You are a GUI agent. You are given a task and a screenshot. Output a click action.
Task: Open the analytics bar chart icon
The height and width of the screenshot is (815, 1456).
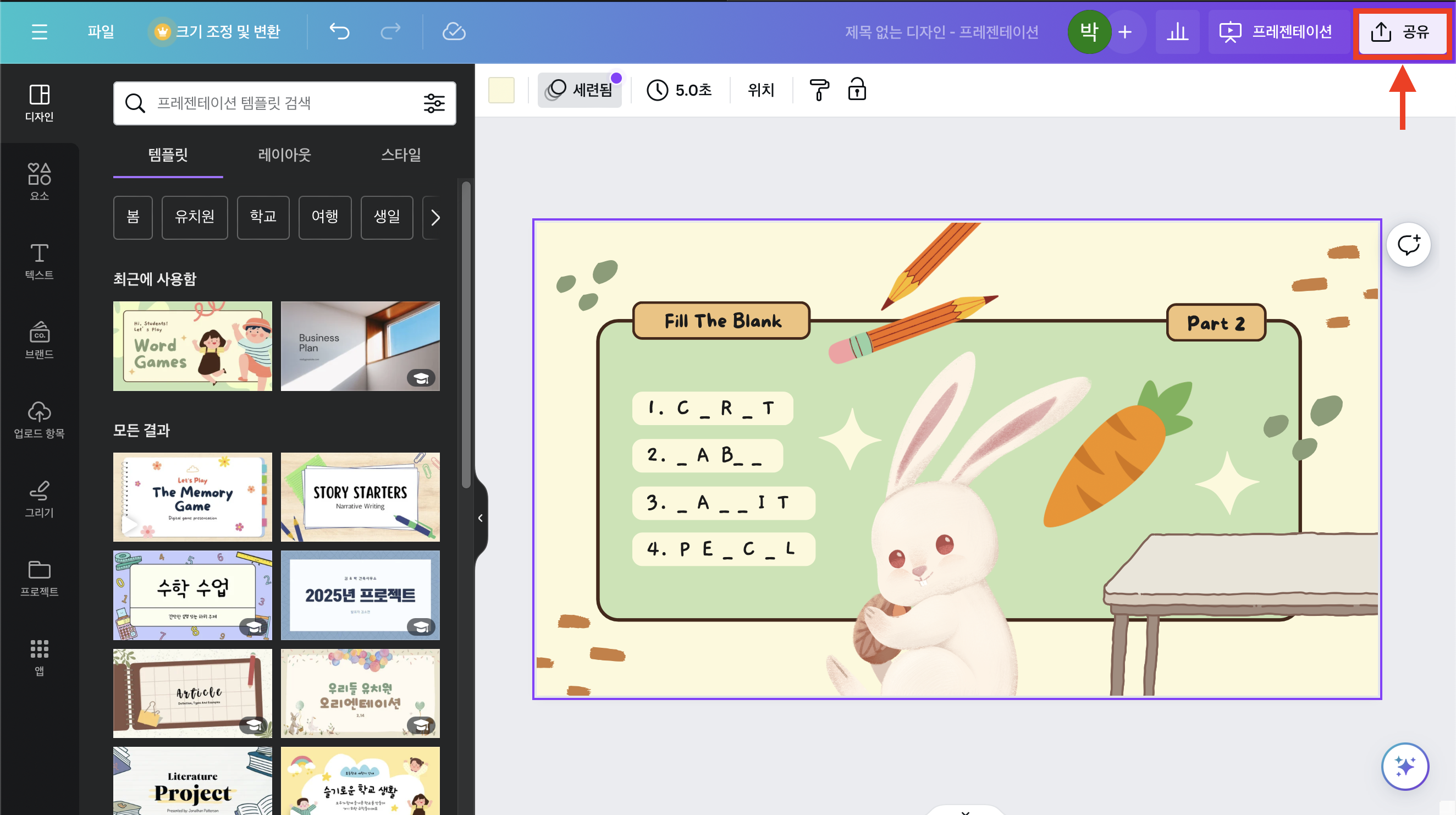click(1177, 32)
